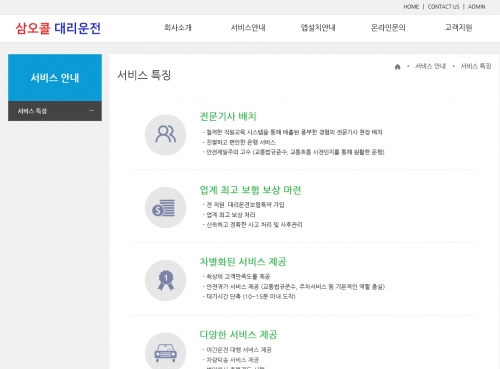This screenshot has width=500, height=369.
Task: Click the 서비스 특징 page title
Action: pyautogui.click(x=144, y=75)
